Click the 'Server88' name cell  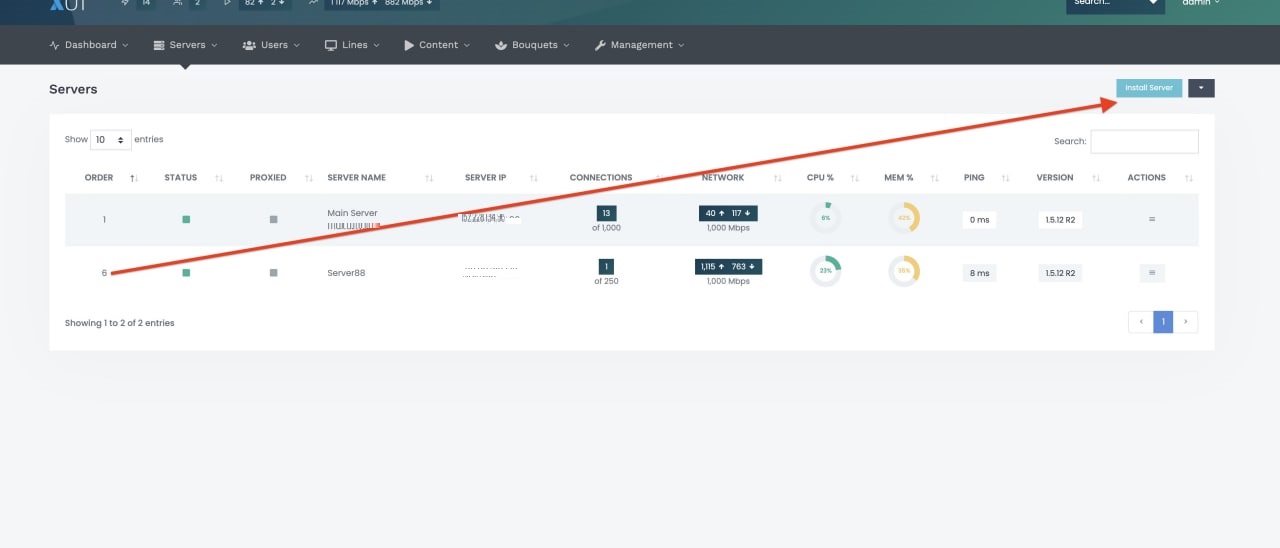[x=346, y=273]
